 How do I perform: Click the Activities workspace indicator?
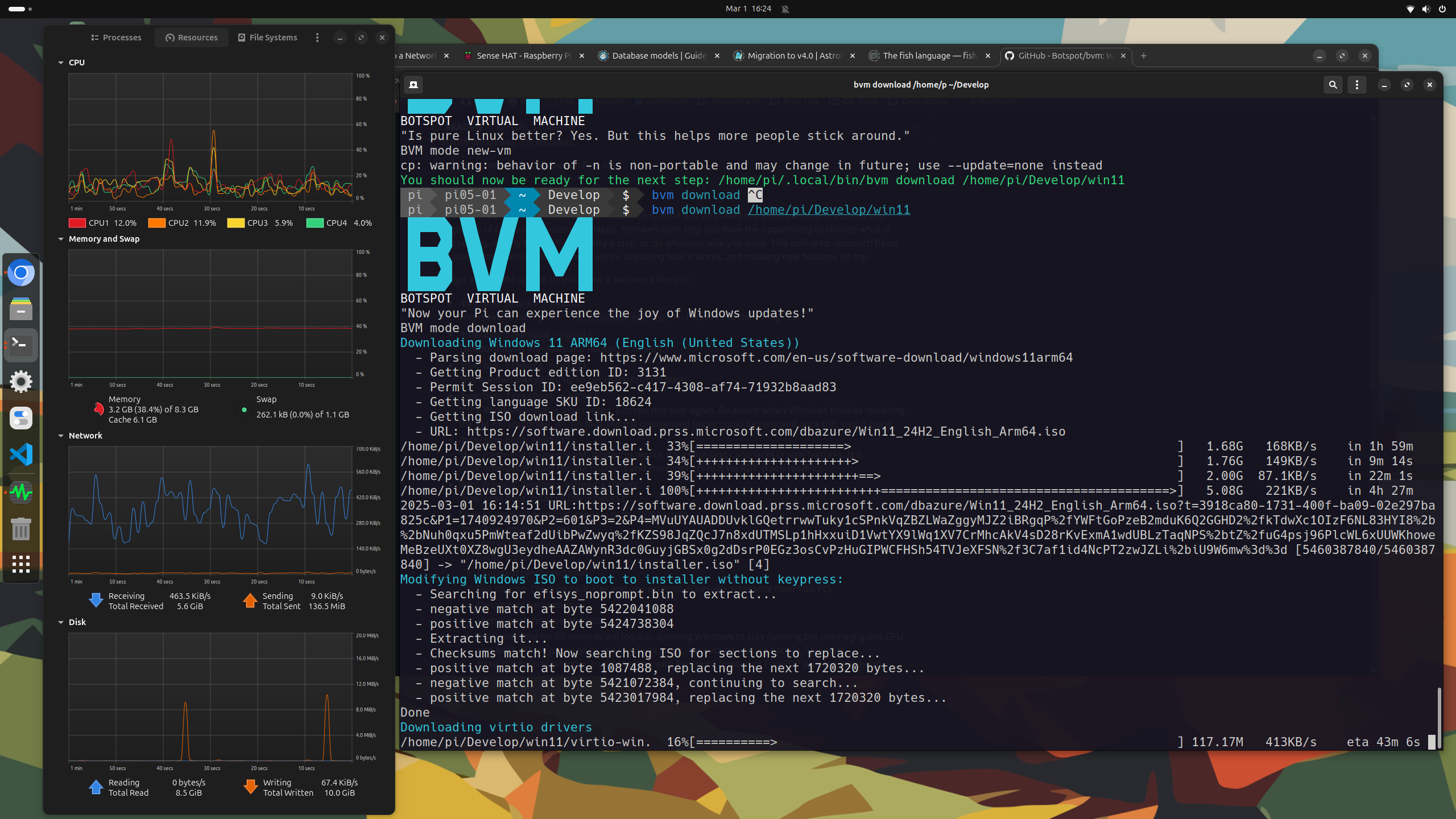coord(20,9)
